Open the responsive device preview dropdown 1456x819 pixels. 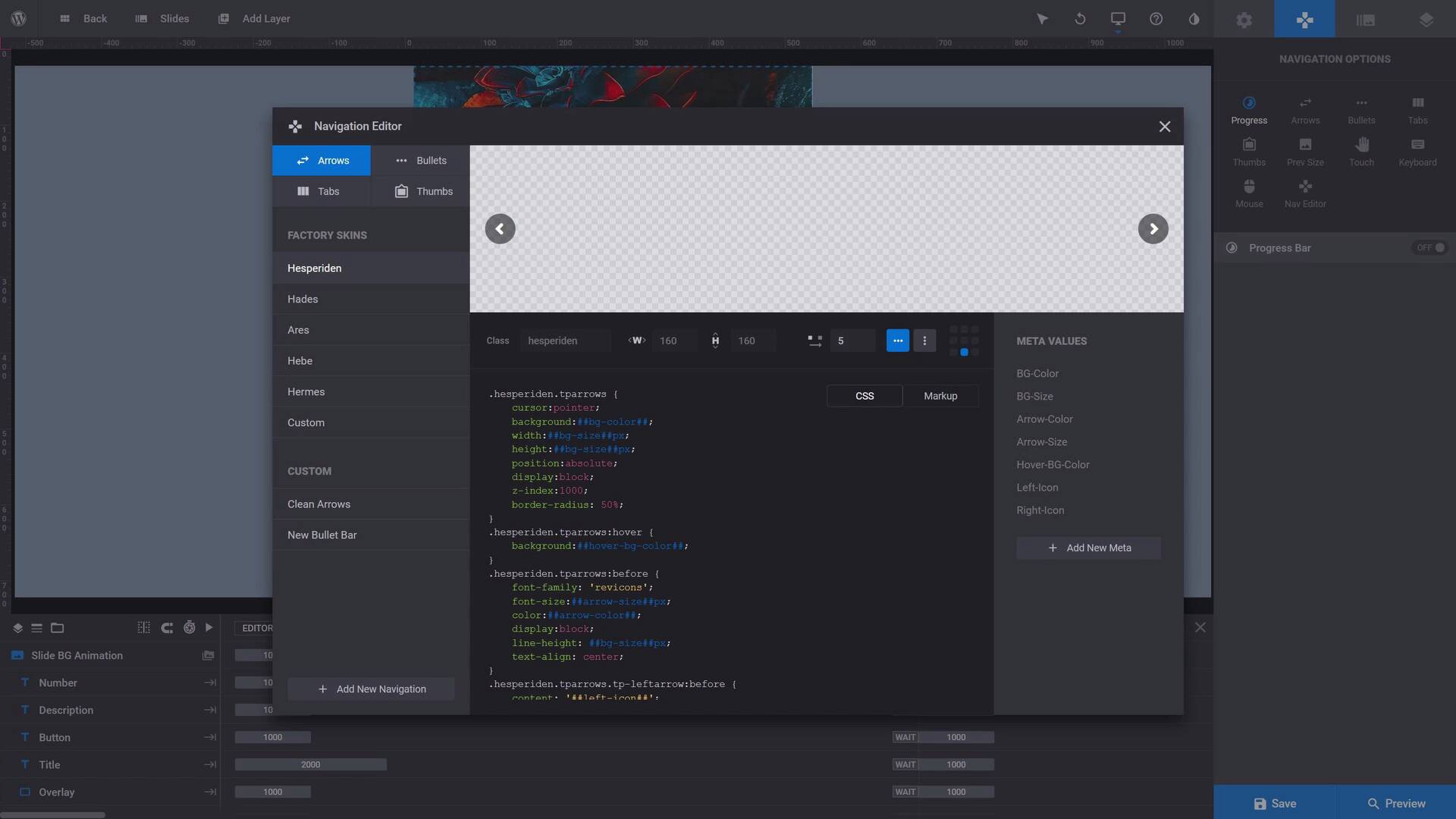1118,19
